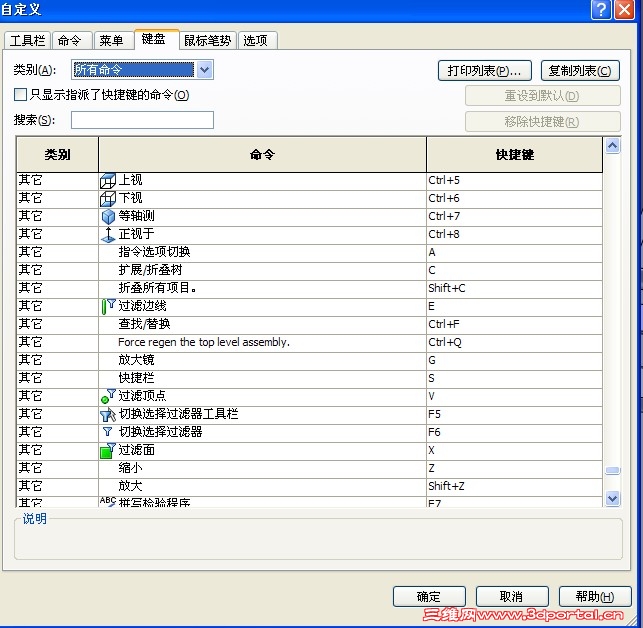This screenshot has width=643, height=628.
Task: Click the 切换选择过滤器 funnel icon
Action: 107,432
